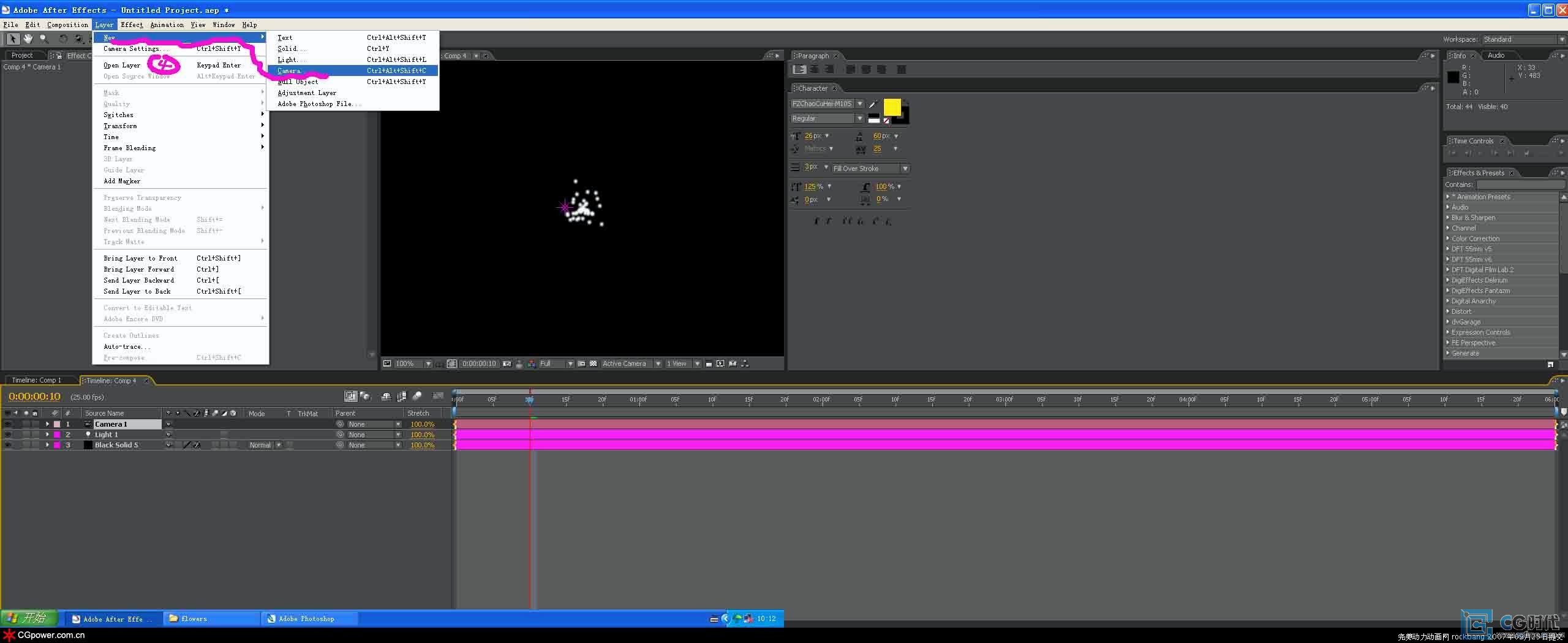Toggle the Shy layers hide button
The width and height of the screenshot is (1568, 643).
point(386,397)
